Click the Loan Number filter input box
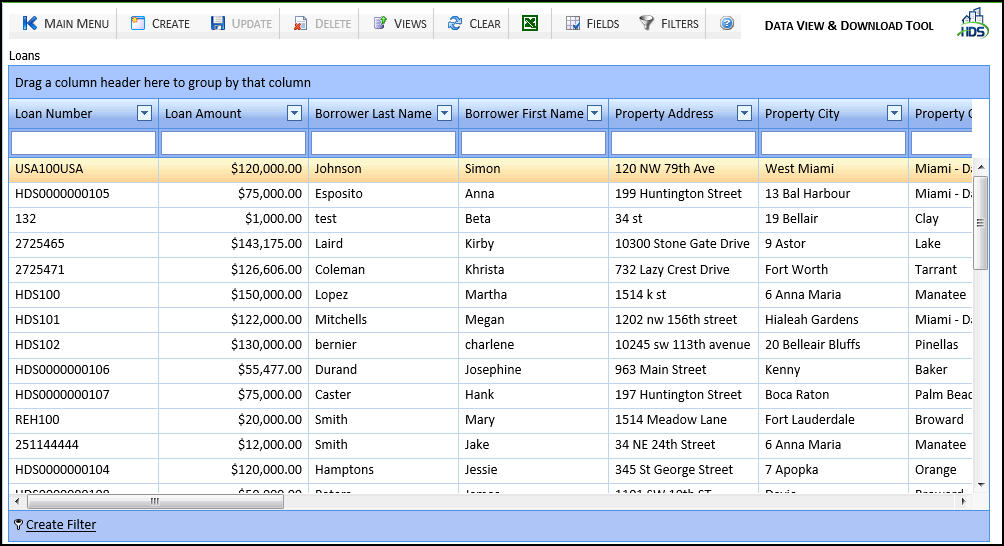Viewport: 1004px width, 546px height. pyautogui.click(x=83, y=143)
